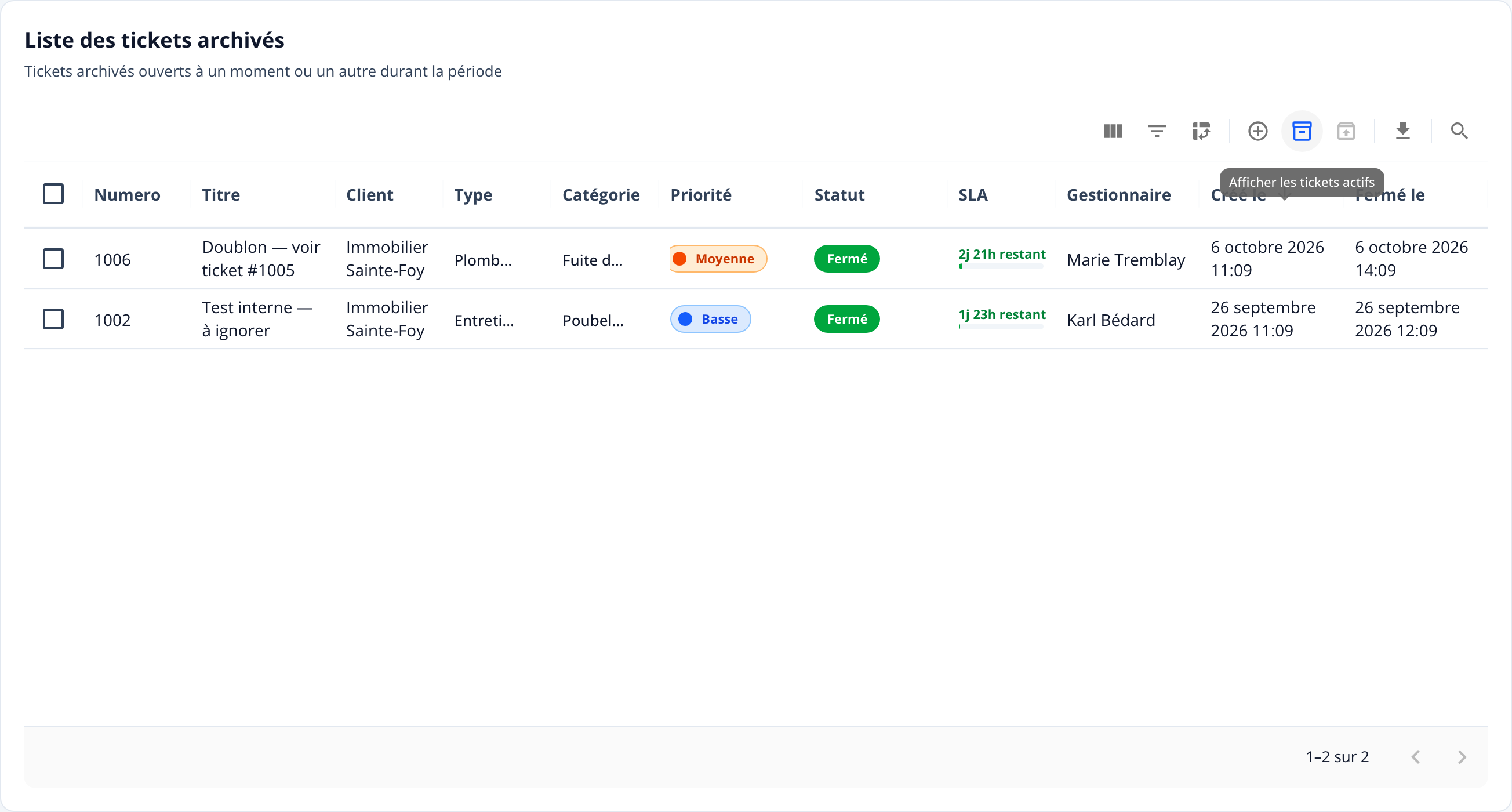Open ticket 'Doublon — voir ticket #1005'
Viewport: 1512px width, 812px height.
(261, 259)
